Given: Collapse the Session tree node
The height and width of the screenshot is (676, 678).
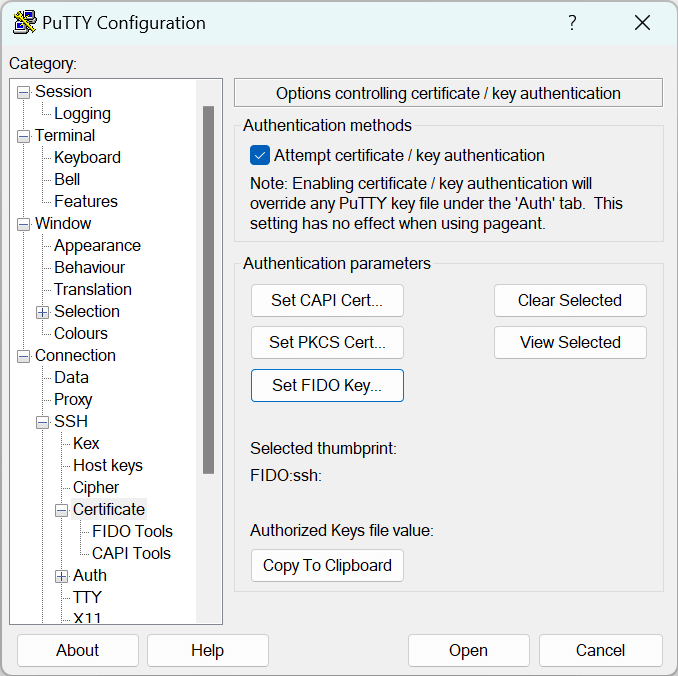Looking at the screenshot, I should point(23,92).
